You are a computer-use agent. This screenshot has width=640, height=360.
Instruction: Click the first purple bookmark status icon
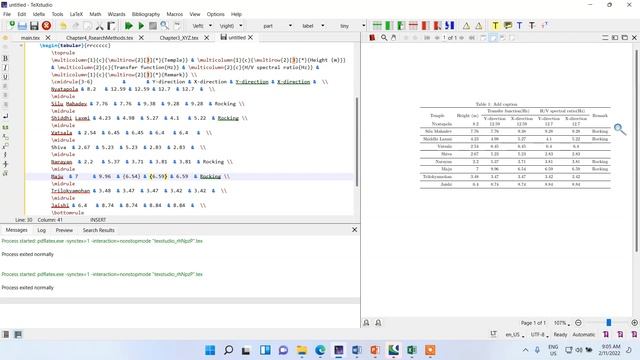(x=606, y=334)
